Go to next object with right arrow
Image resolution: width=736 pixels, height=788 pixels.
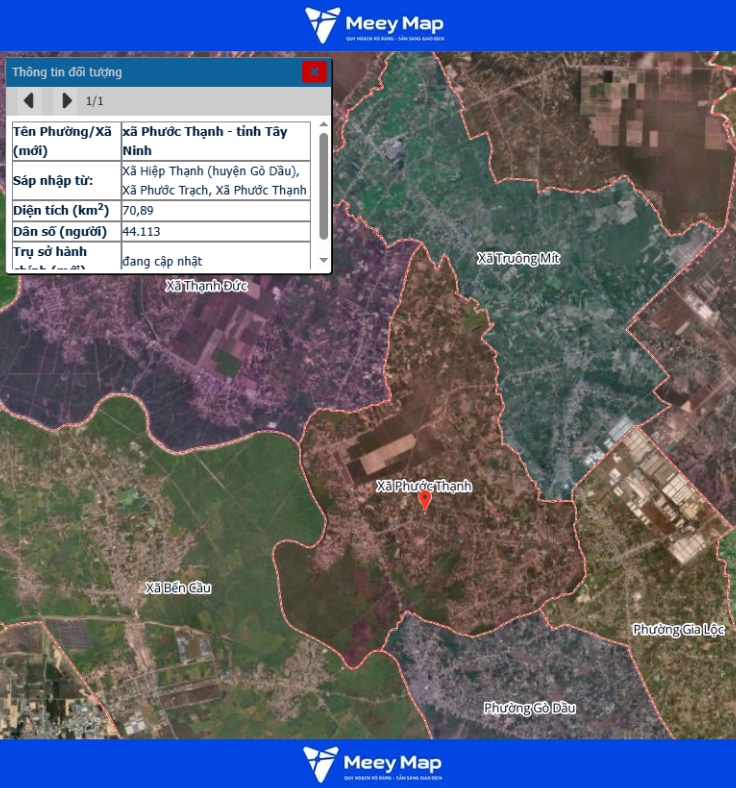66,100
